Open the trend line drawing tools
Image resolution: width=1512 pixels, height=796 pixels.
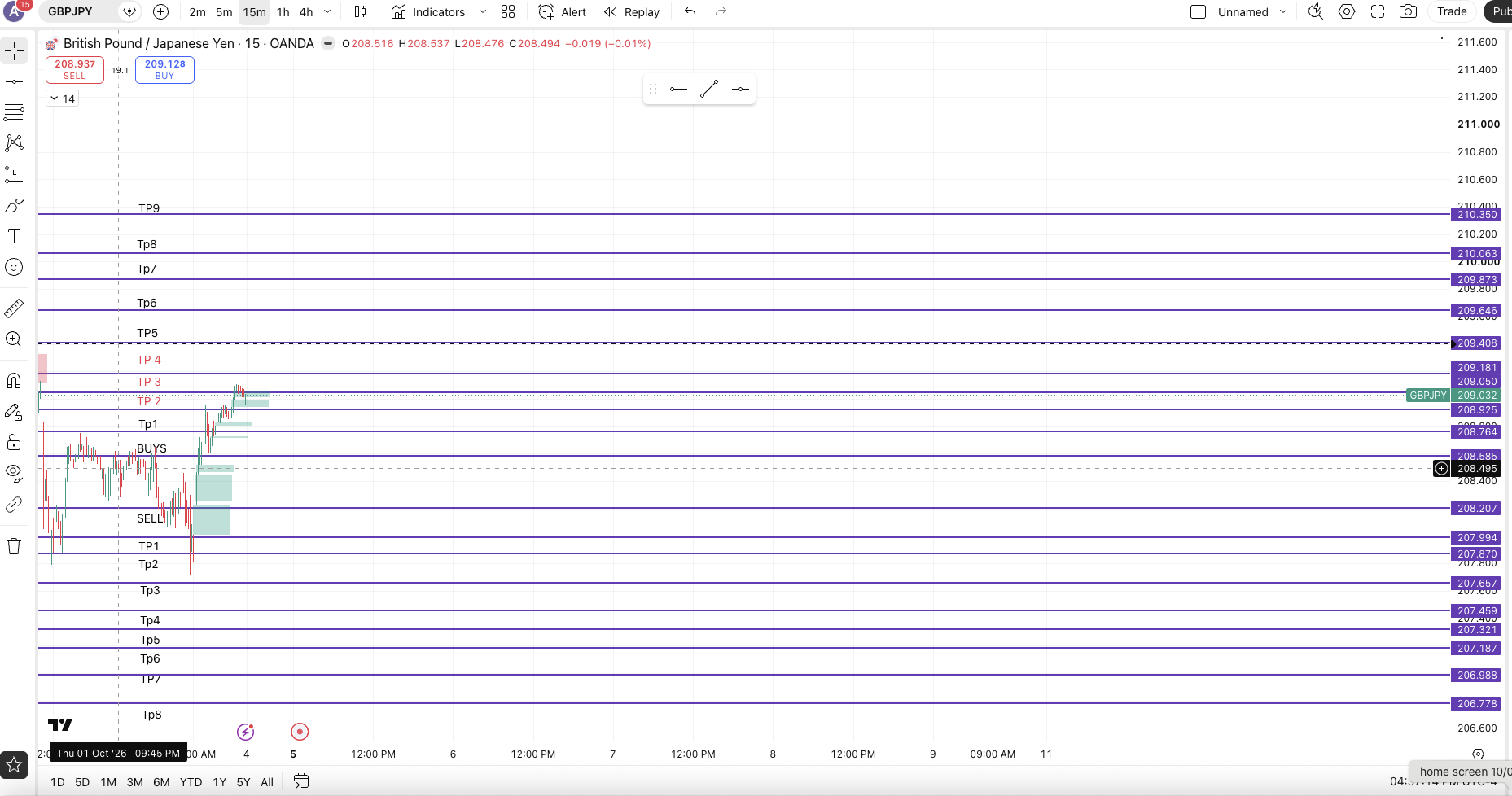point(14,81)
